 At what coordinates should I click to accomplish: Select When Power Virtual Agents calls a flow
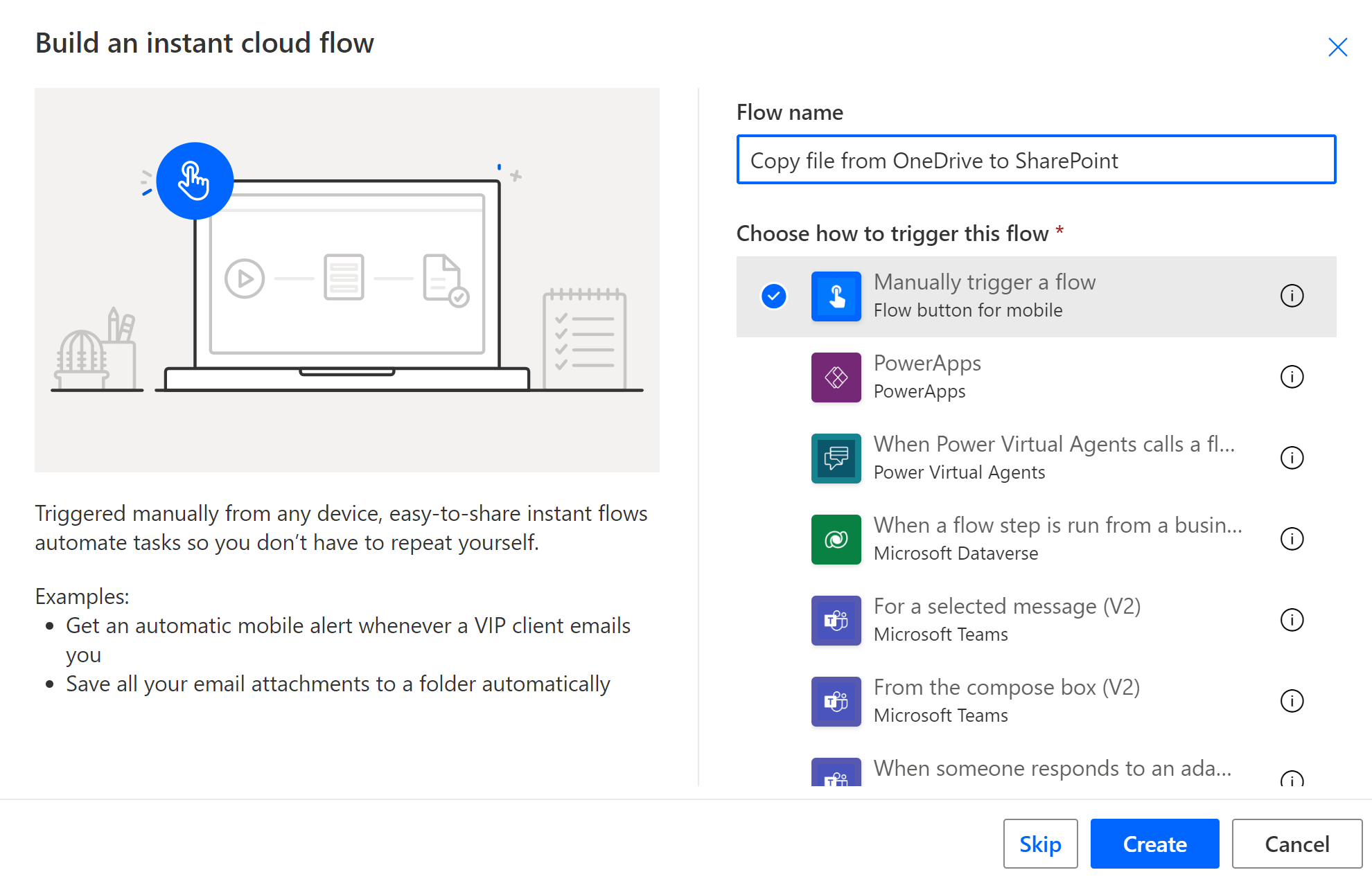[x=1036, y=459]
